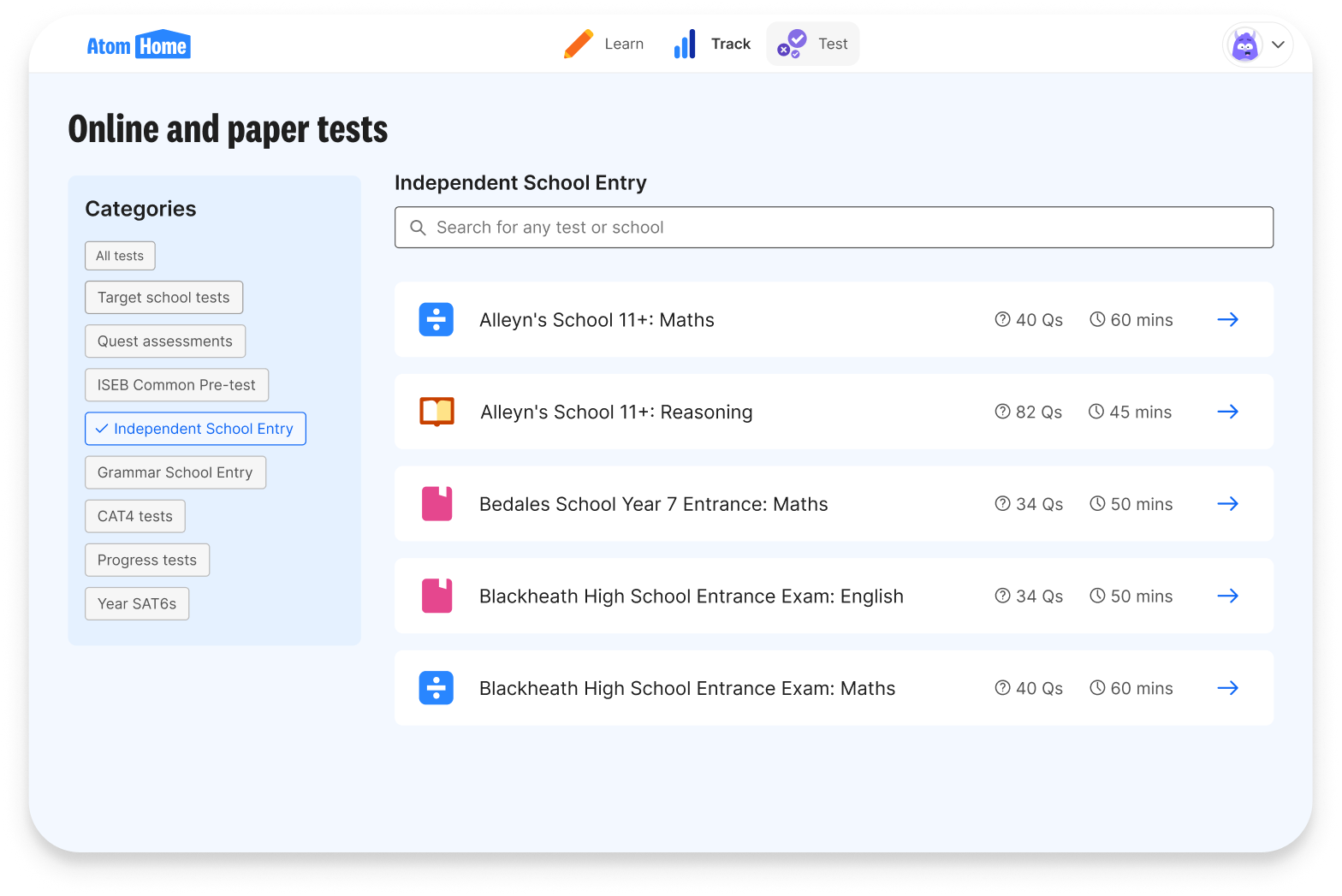The height and width of the screenshot is (896, 1342).
Task: Select CAT4 tests category
Action: (x=135, y=516)
